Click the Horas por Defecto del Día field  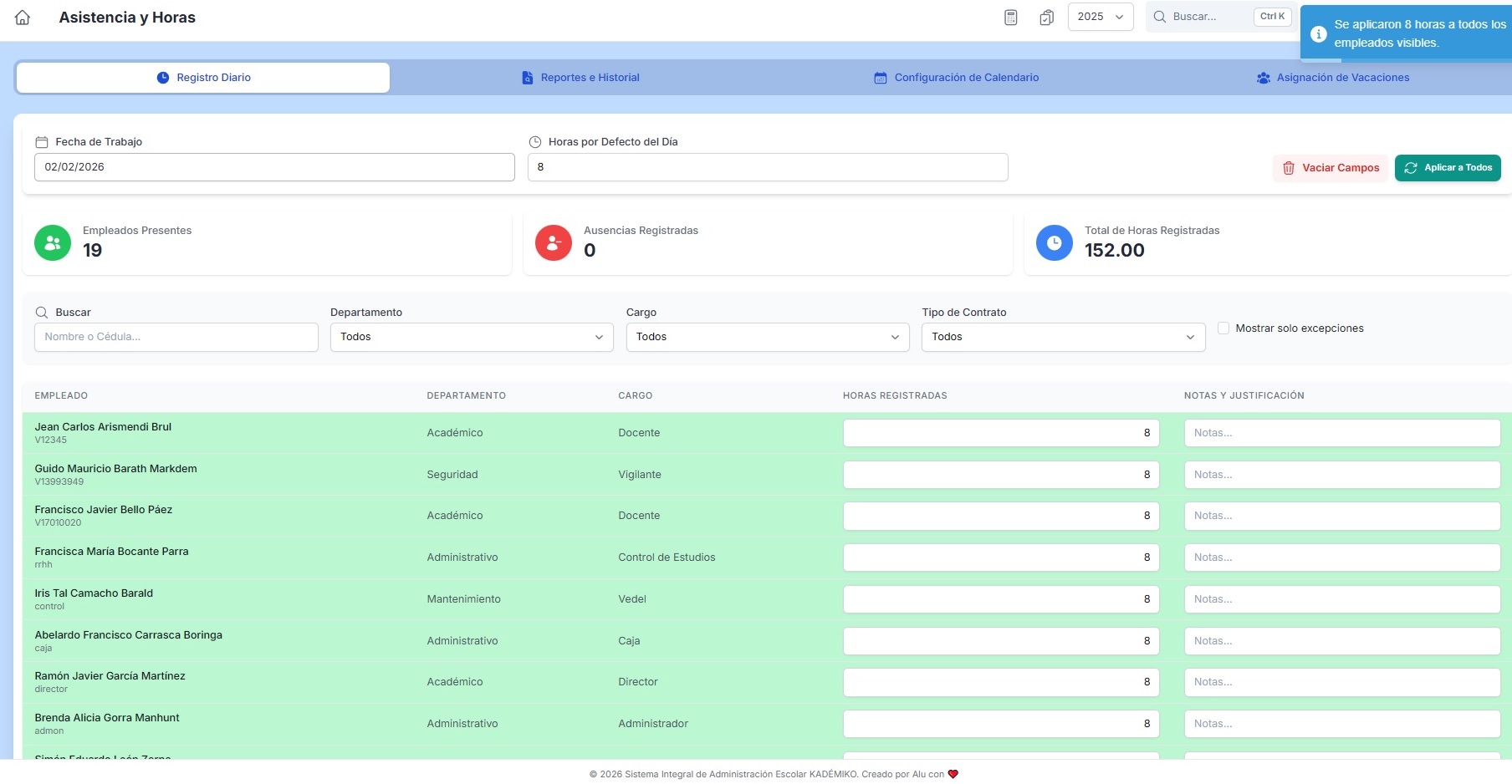pos(768,167)
